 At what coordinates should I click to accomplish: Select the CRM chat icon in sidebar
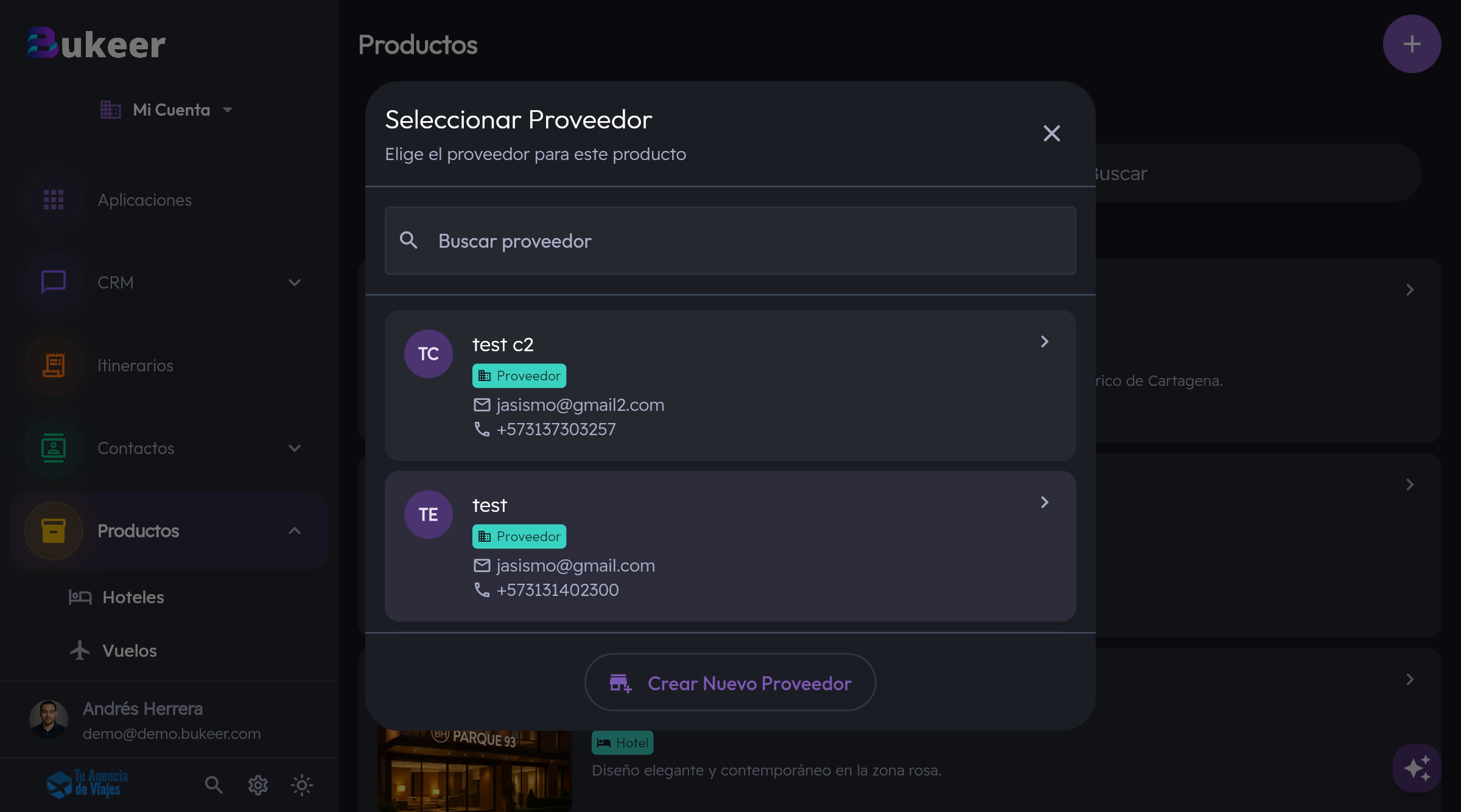coord(54,282)
